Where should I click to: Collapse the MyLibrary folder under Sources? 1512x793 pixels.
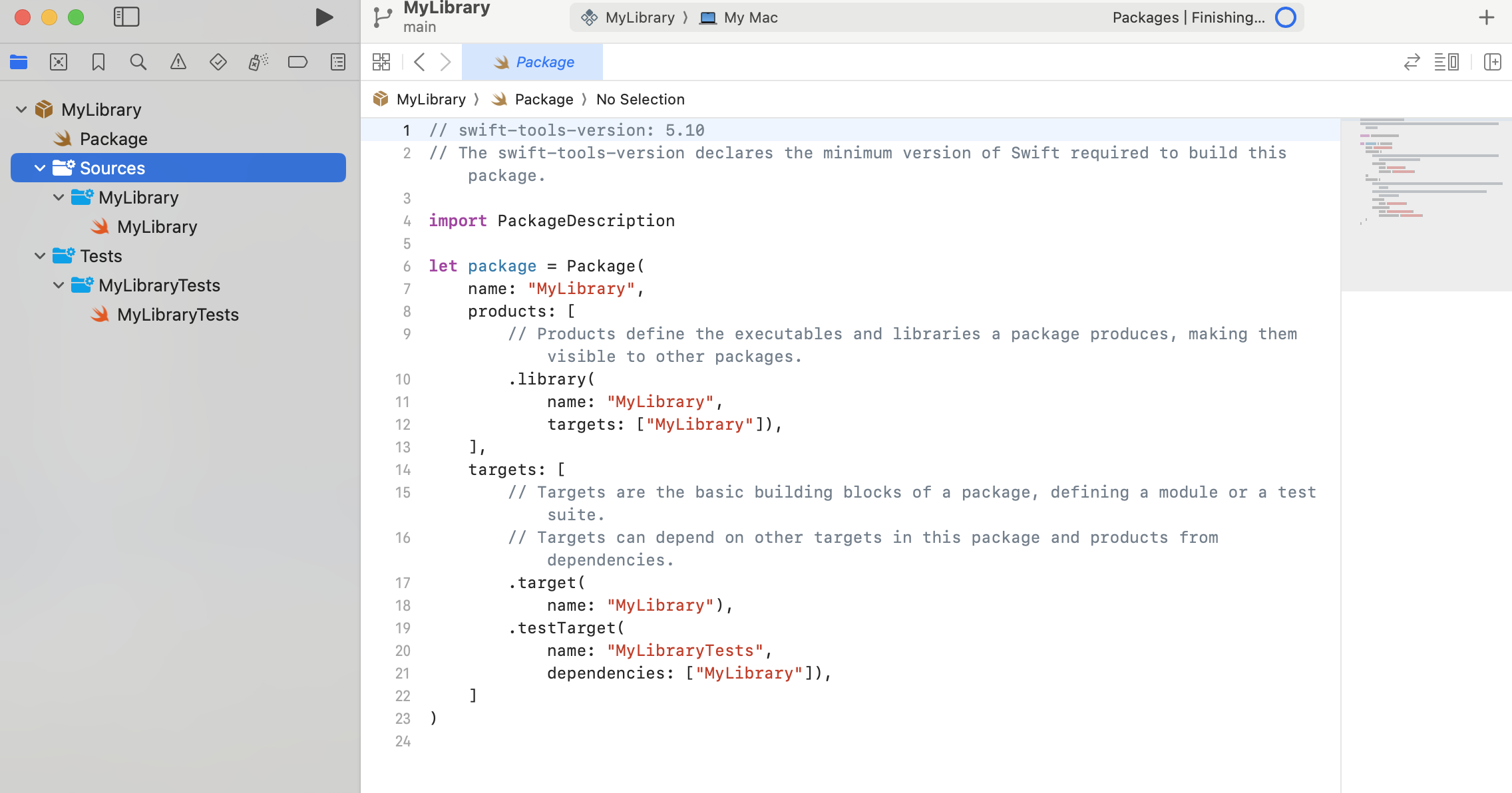pos(59,197)
